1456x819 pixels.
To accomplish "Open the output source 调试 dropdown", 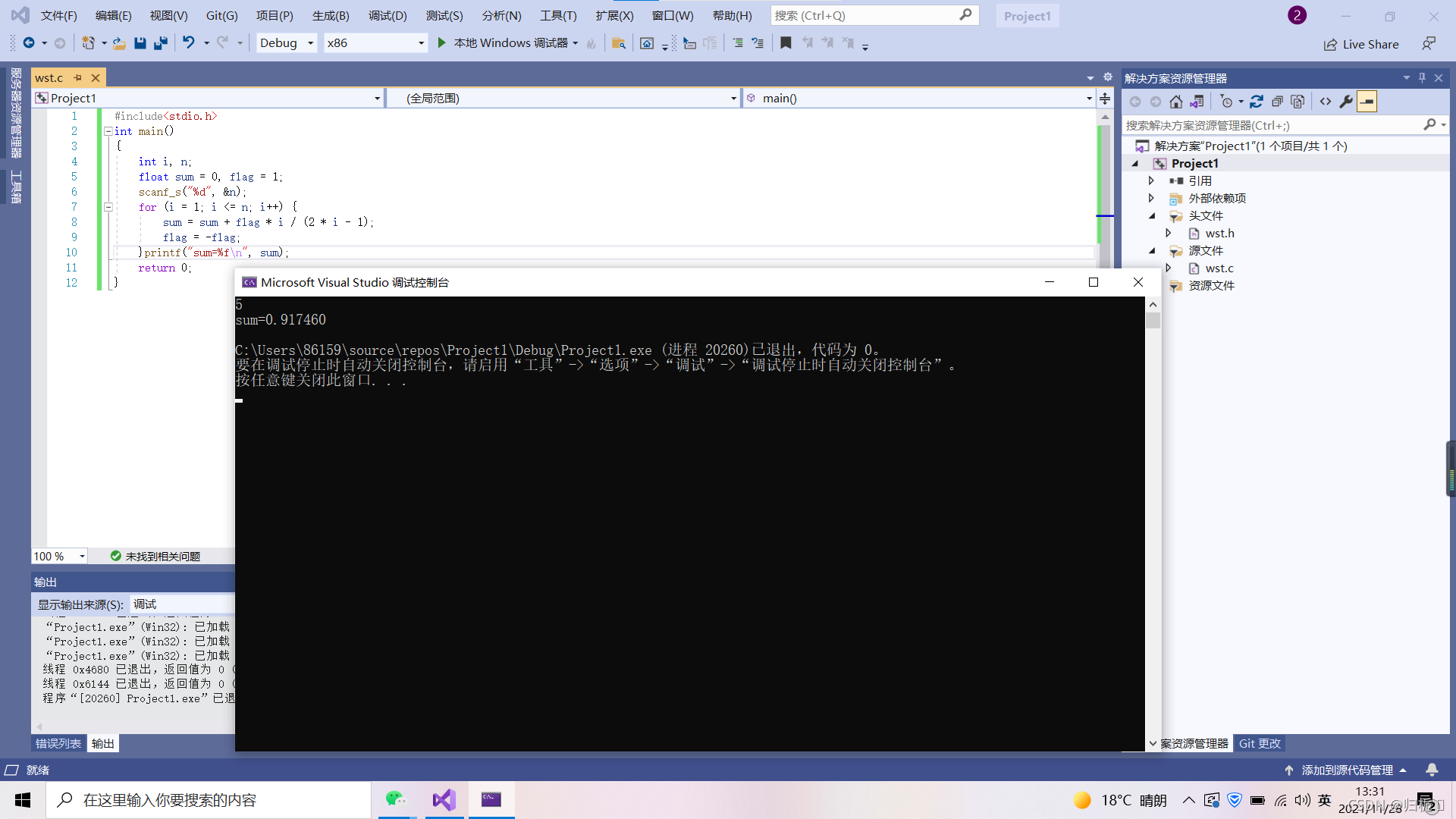I will [x=182, y=604].
